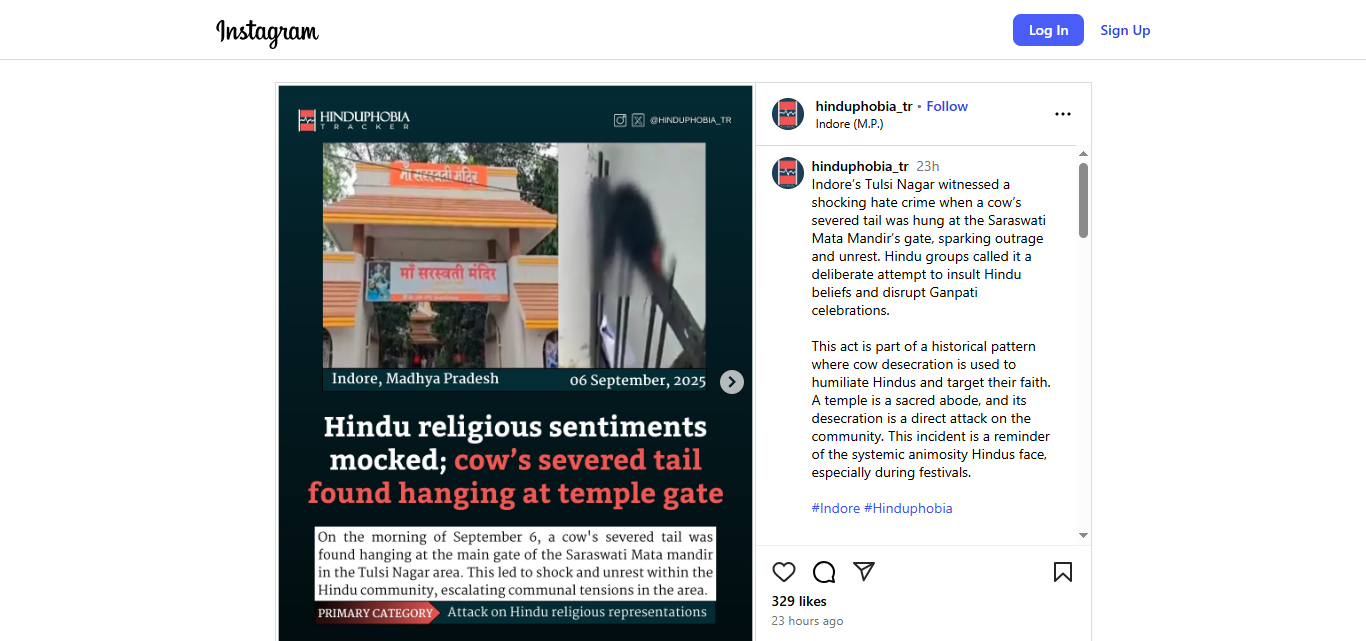Image resolution: width=1366 pixels, height=641 pixels.
Task: Open the #Indore hashtag
Action: pos(836,508)
